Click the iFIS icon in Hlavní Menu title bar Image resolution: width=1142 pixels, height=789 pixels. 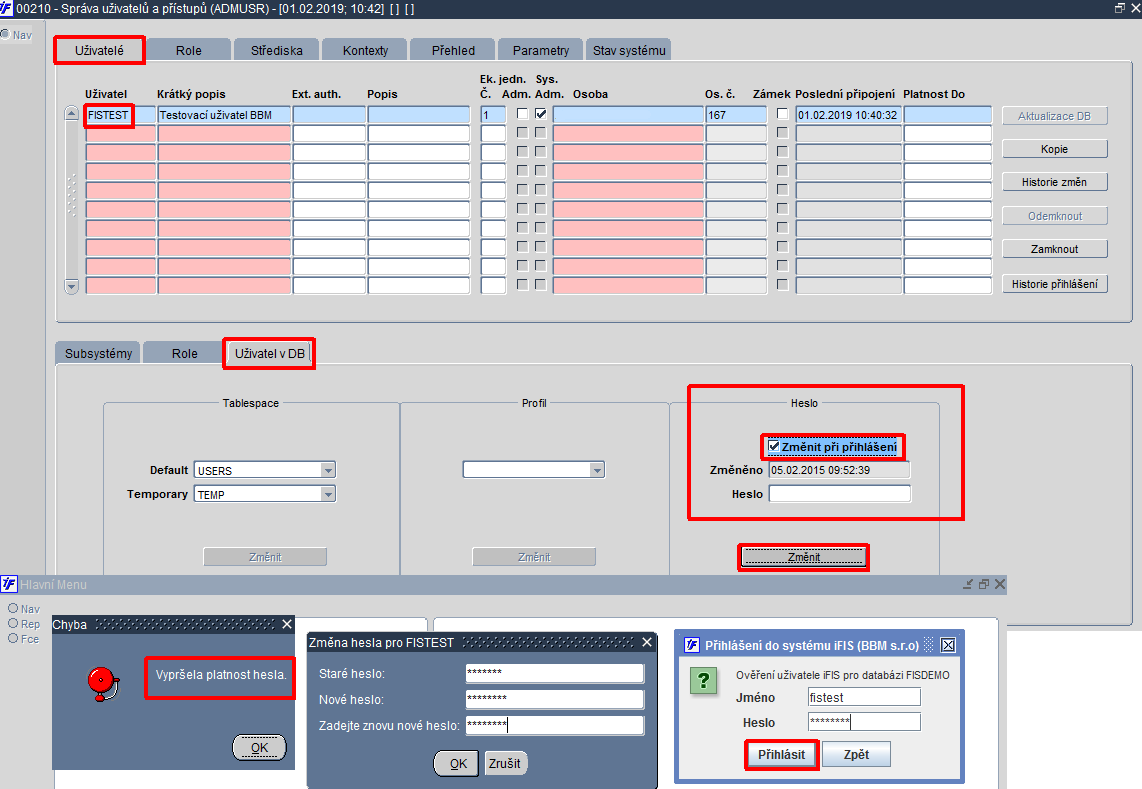click(9, 584)
